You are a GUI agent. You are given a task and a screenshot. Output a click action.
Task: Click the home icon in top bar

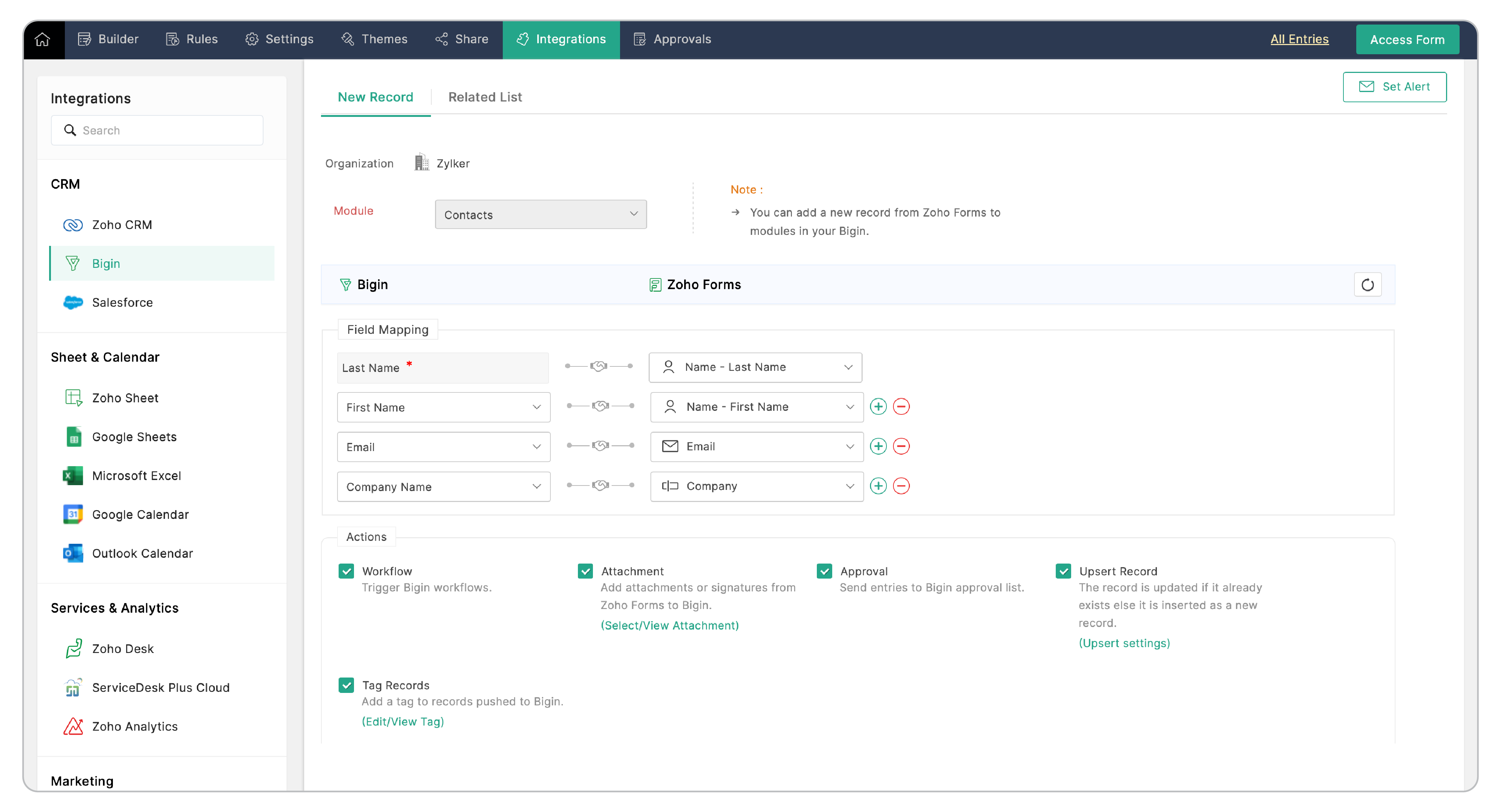coord(43,39)
